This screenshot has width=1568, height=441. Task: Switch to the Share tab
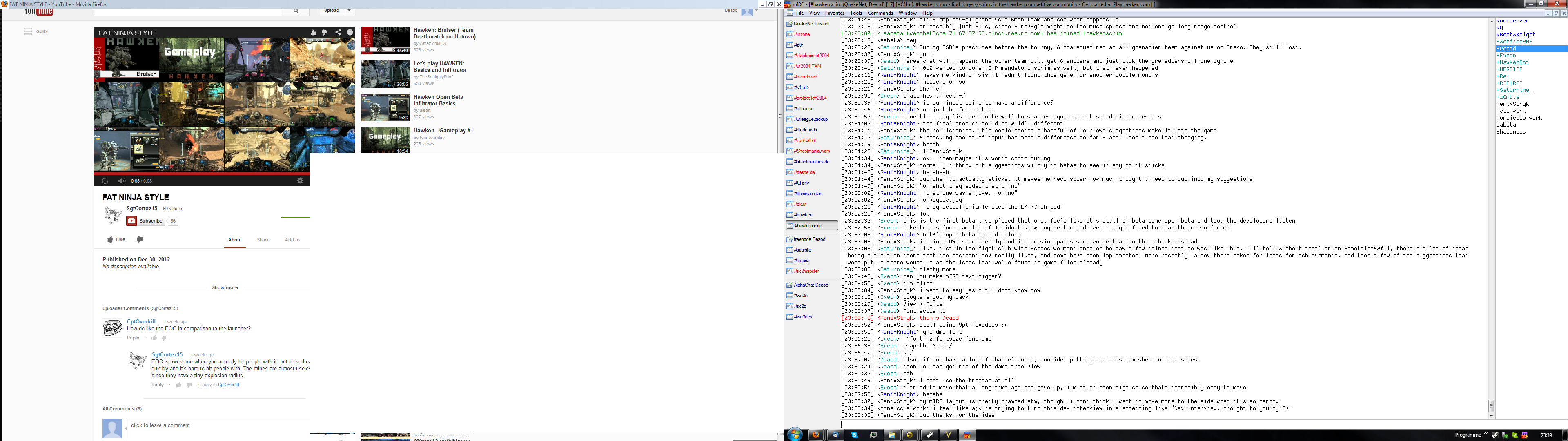pos(263,240)
